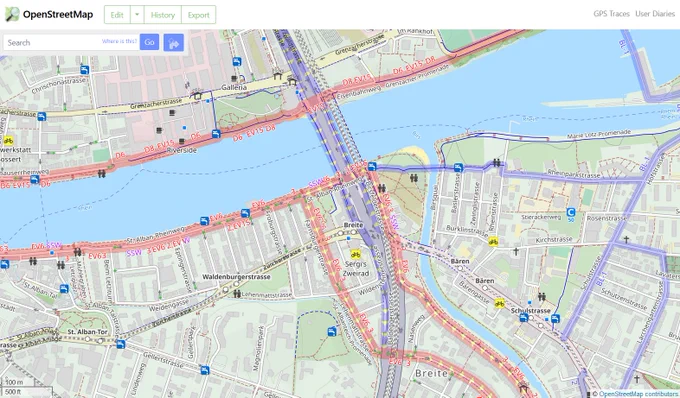This screenshot has width=680, height=398.
Task: Click bicycle shop icon beside Bärengasse
Action: coord(499,303)
